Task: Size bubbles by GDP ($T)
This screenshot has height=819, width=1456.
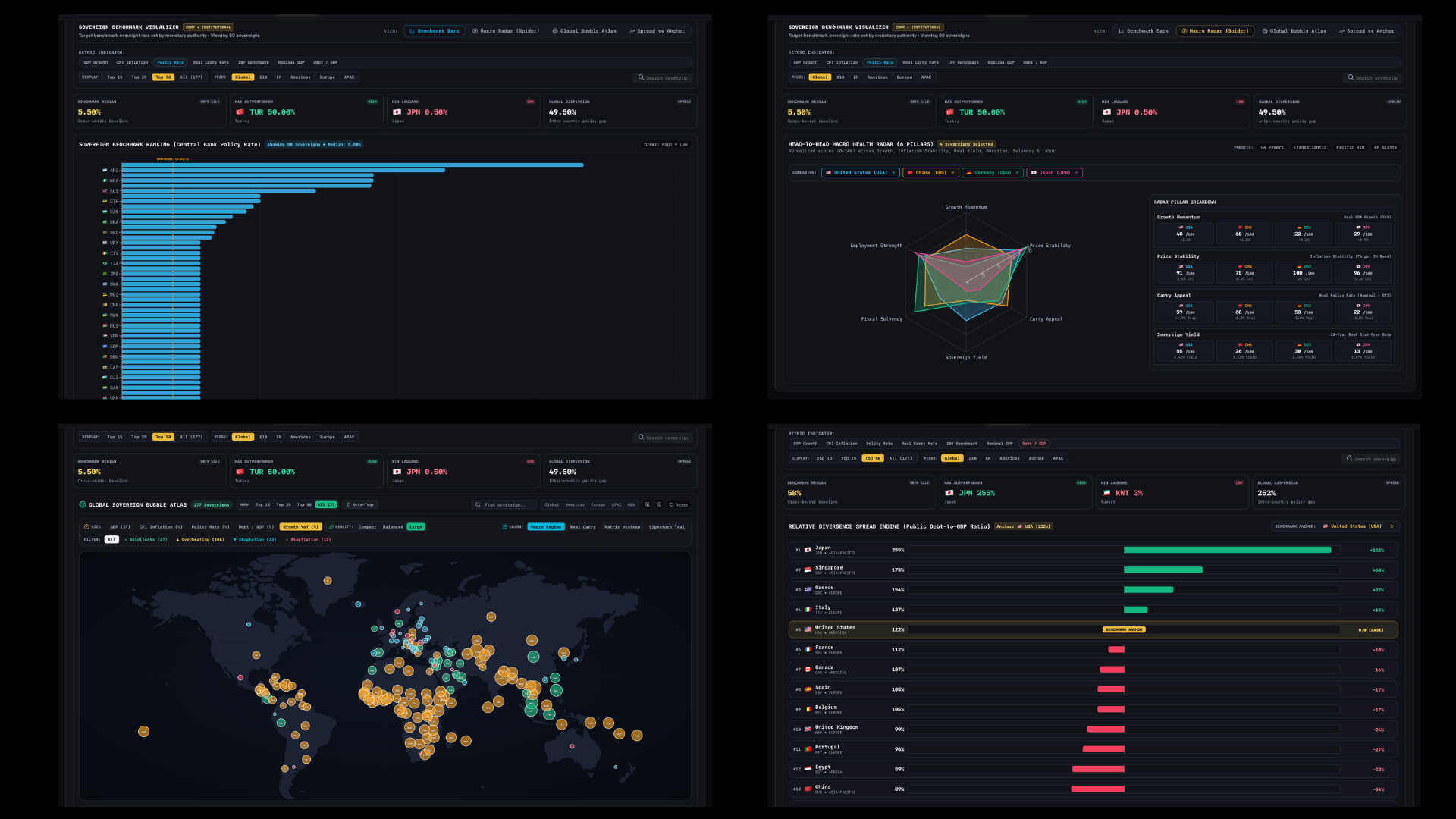Action: pyautogui.click(x=120, y=527)
